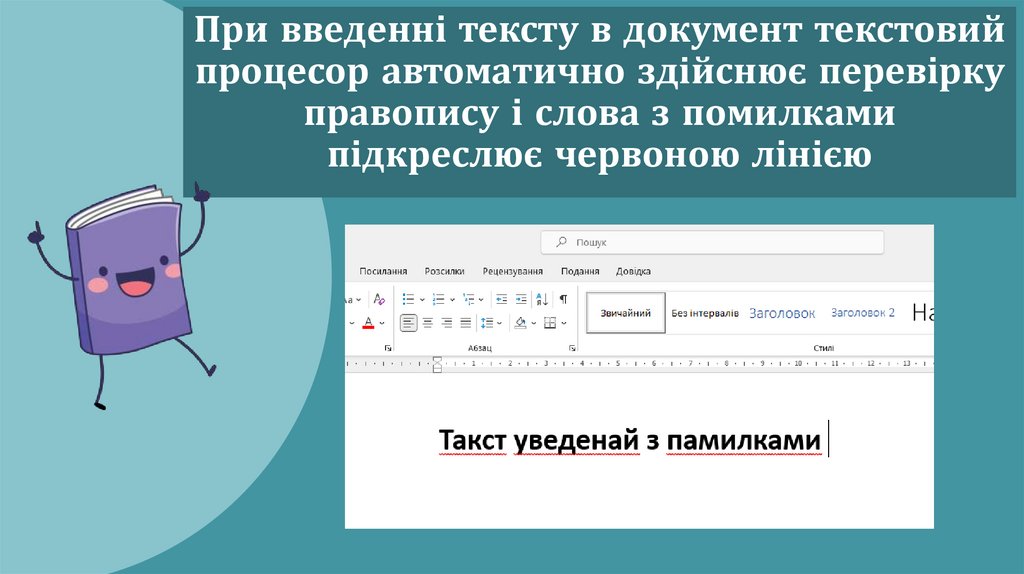This screenshot has width=1024, height=574.
Task: Switch to the Розсилки tab
Action: coord(444,271)
